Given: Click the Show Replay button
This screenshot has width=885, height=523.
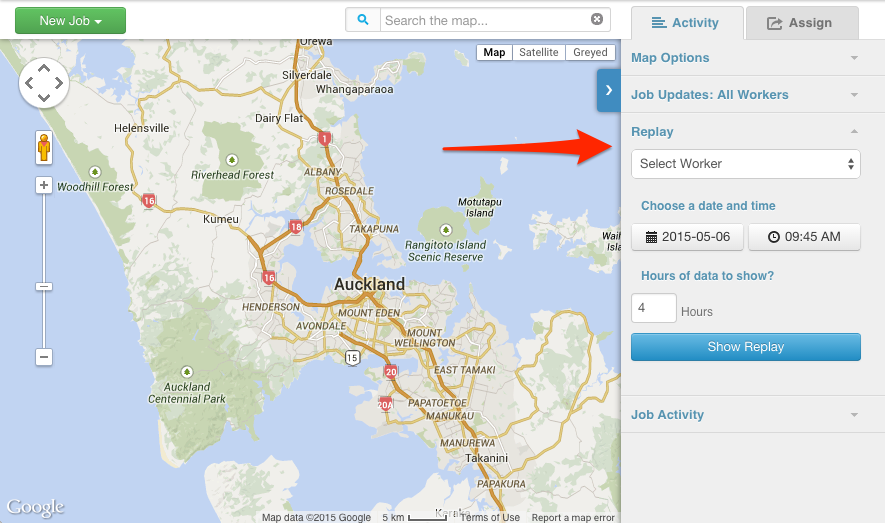Looking at the screenshot, I should [746, 347].
